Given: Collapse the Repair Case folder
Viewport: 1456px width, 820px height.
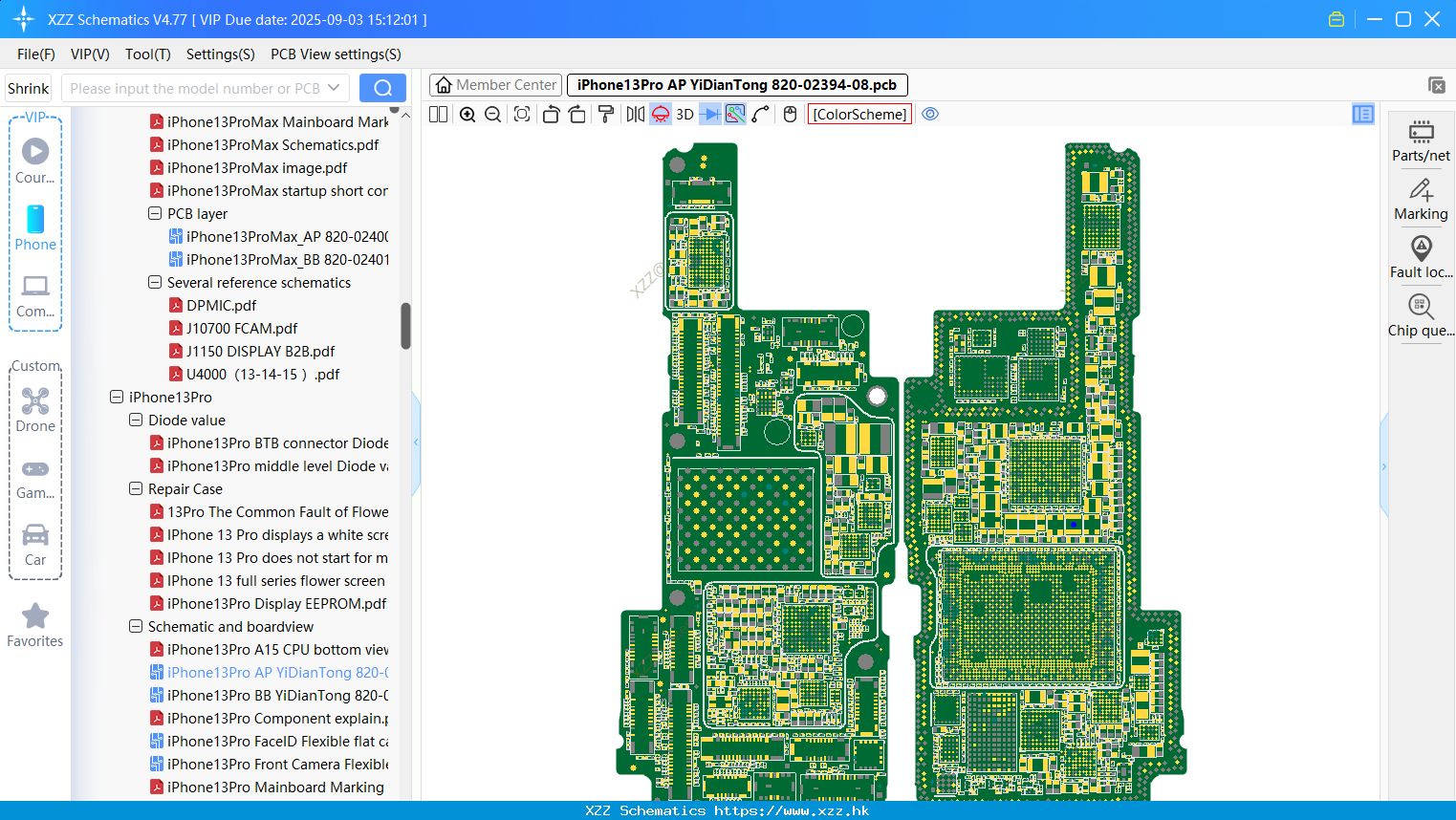Looking at the screenshot, I should (x=136, y=488).
